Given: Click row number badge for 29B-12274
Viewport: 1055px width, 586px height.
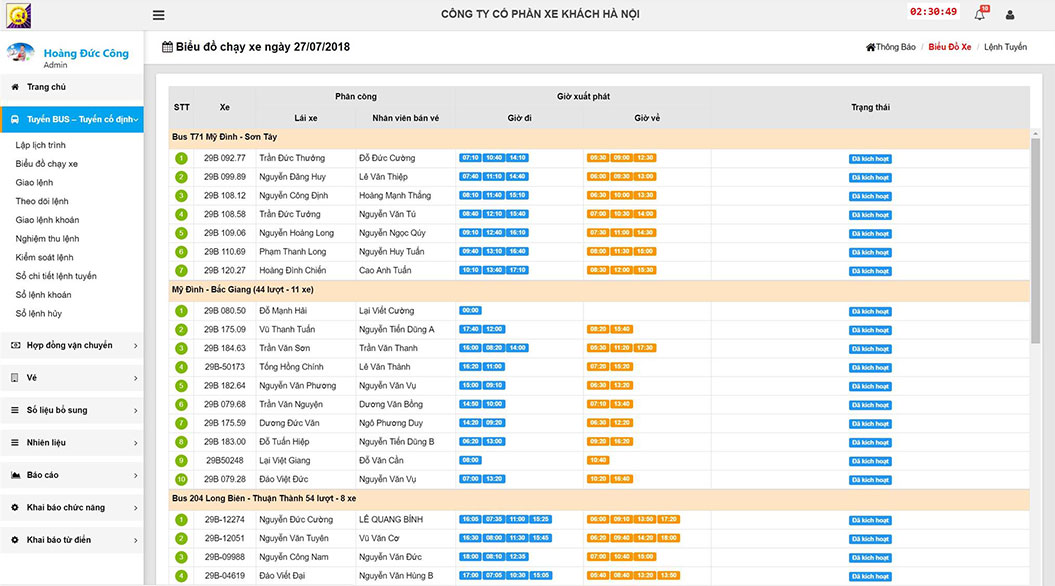Looking at the screenshot, I should (181, 520).
